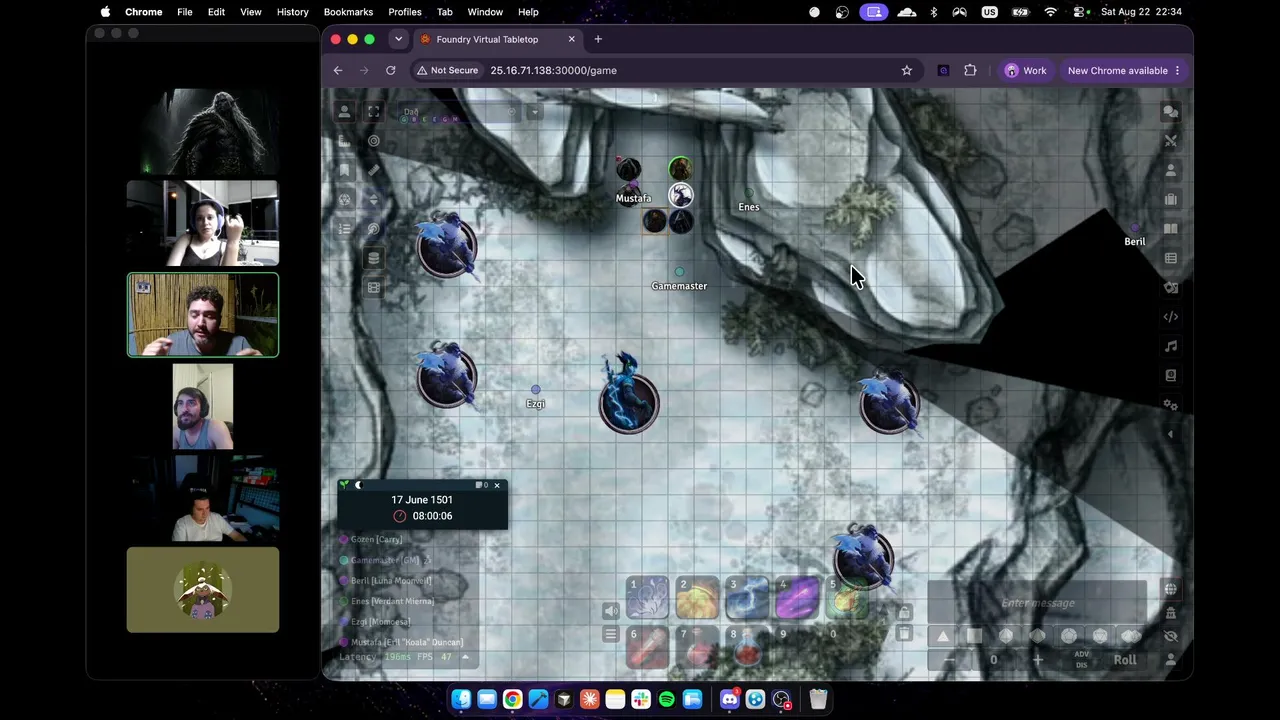The width and height of the screenshot is (1280, 720).
Task: Select player Beril [Luna Moonveil] in list
Action: [x=391, y=581]
